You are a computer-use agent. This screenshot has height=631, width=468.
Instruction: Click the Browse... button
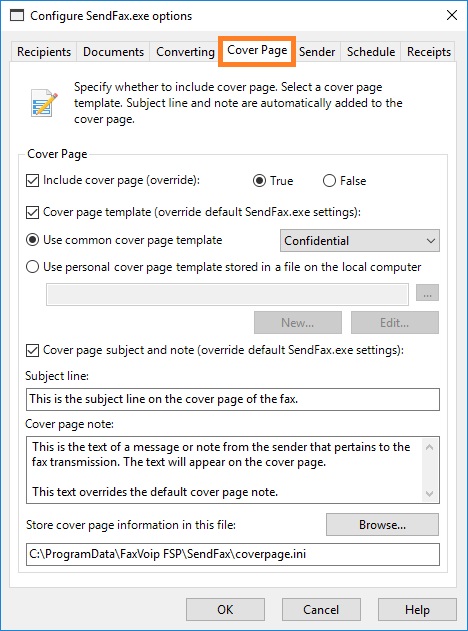tap(382, 524)
